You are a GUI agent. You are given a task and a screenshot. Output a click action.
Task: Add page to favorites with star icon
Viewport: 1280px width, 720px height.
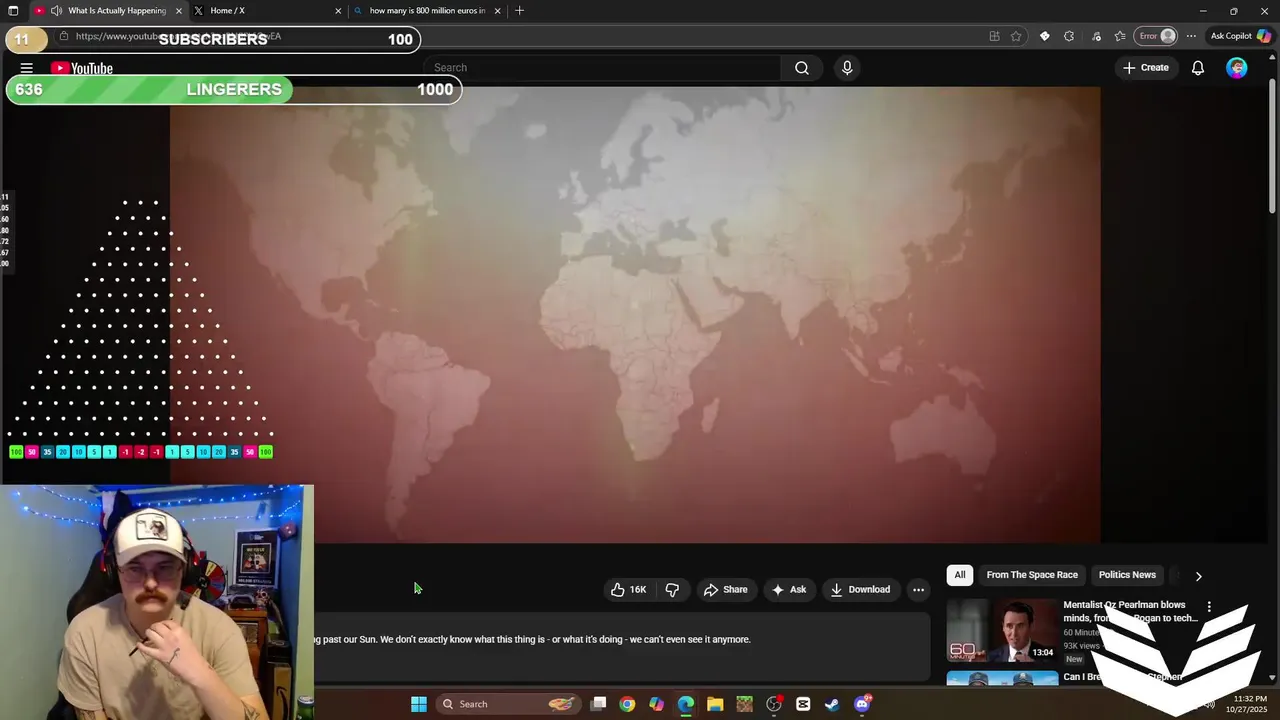(1016, 36)
